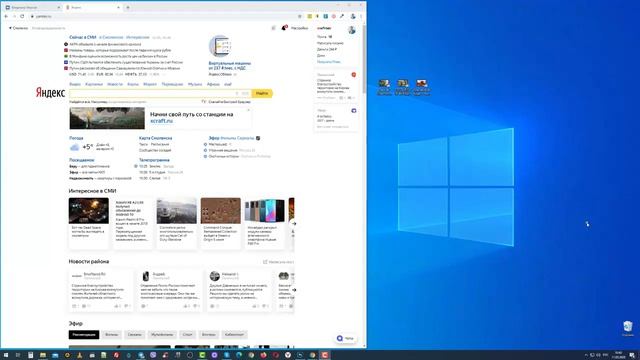640x360 pixels.
Task: Show next Интересное в СМИ cards arrow
Action: 293,224
